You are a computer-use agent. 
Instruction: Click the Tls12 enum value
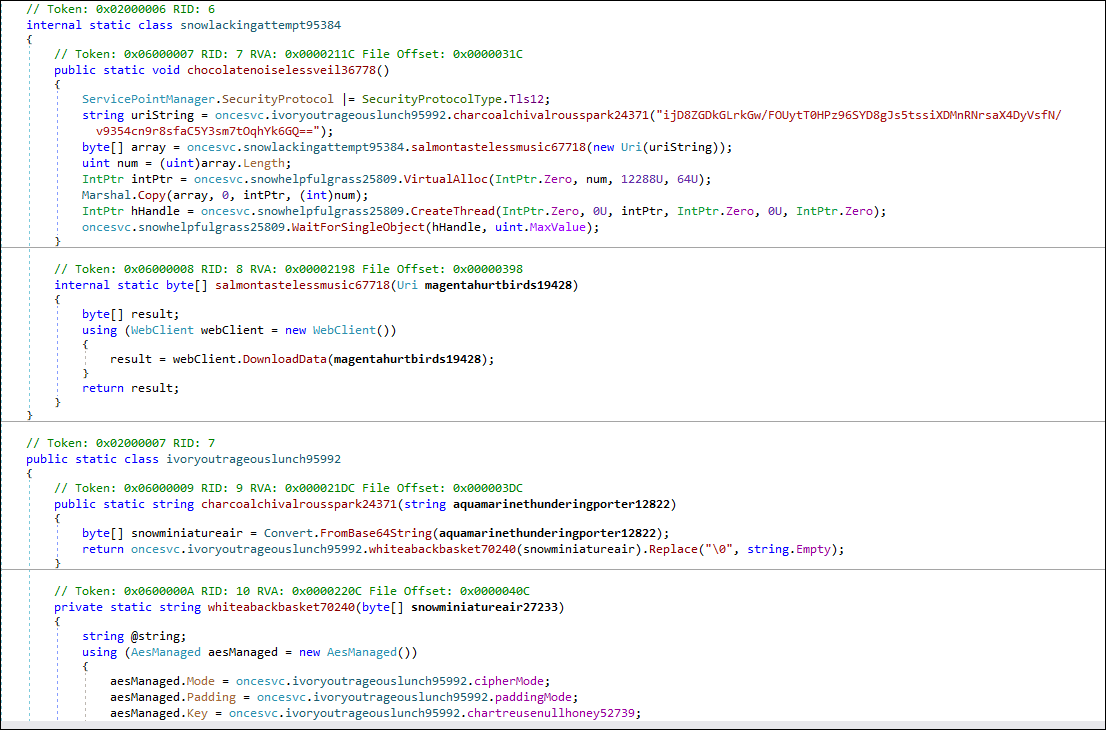tap(526, 99)
